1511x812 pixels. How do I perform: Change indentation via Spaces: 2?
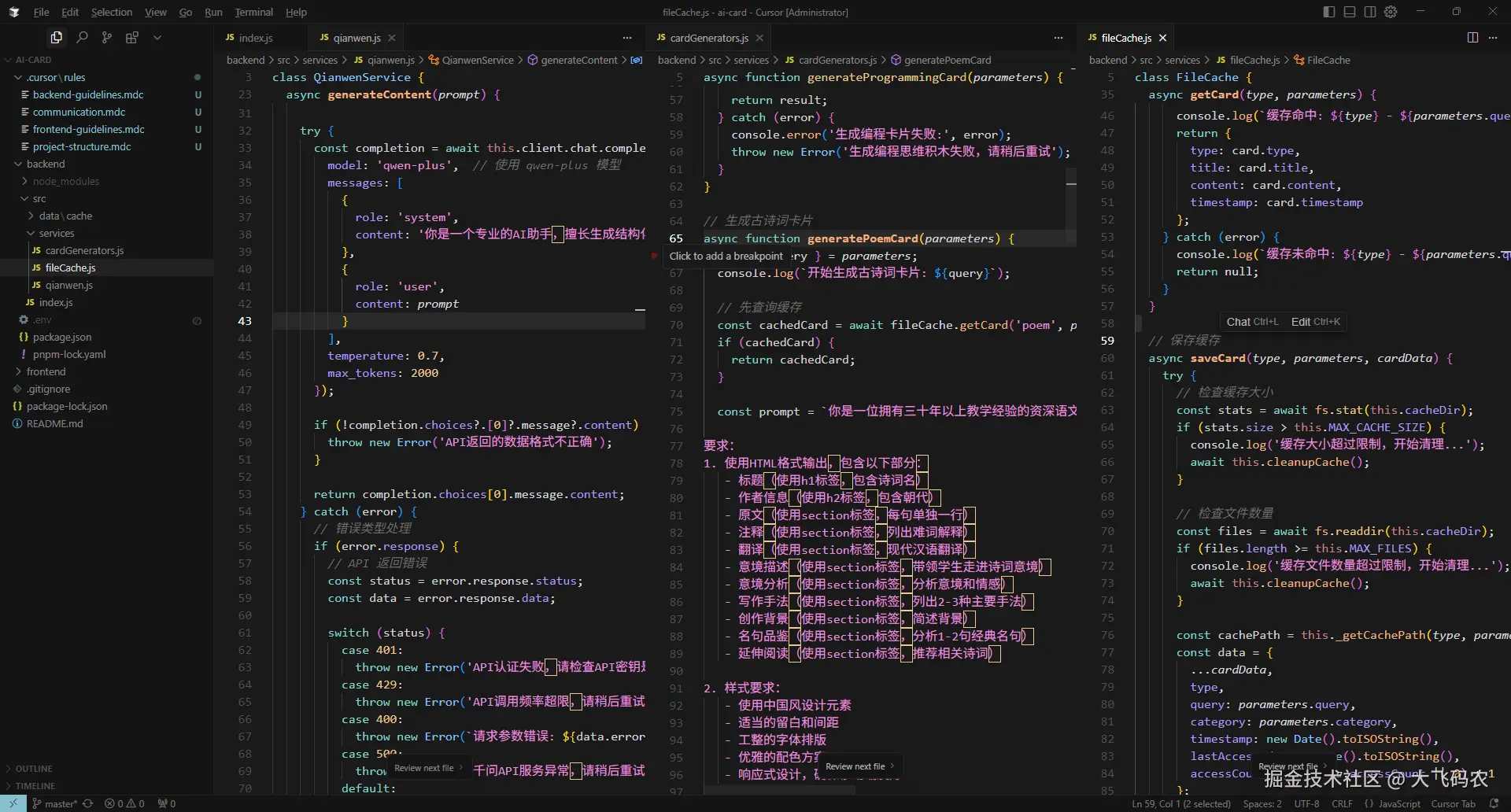(x=1262, y=803)
